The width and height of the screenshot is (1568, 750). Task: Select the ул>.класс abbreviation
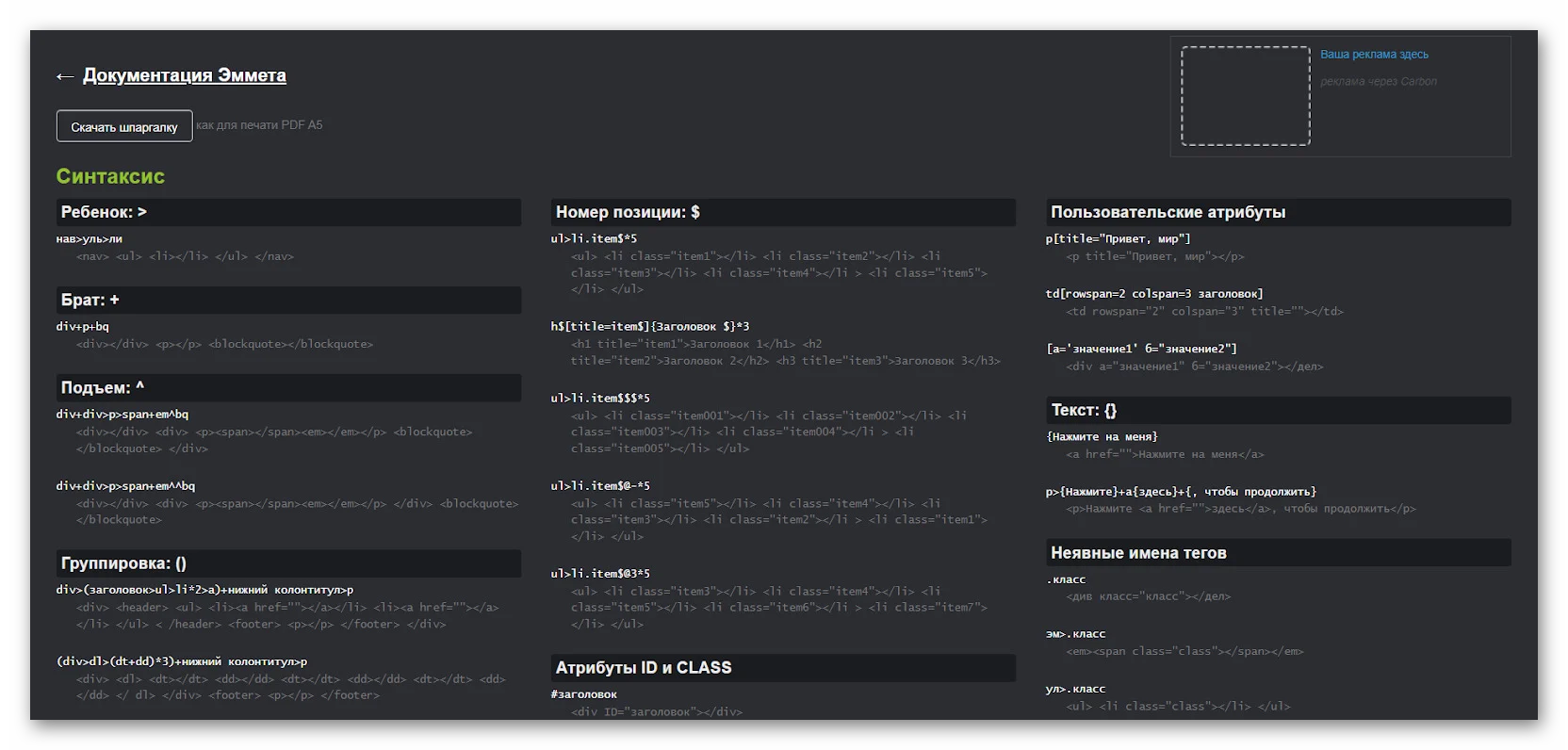[x=1075, y=690]
